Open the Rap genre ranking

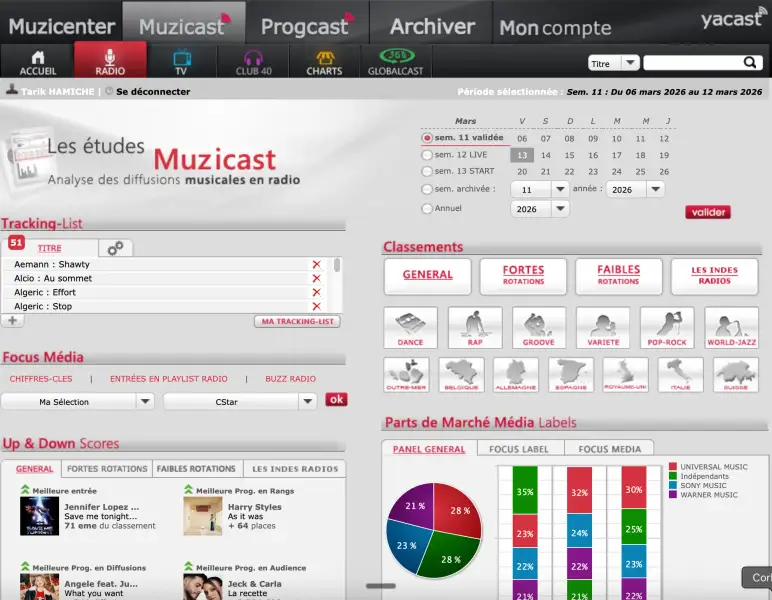coord(475,328)
